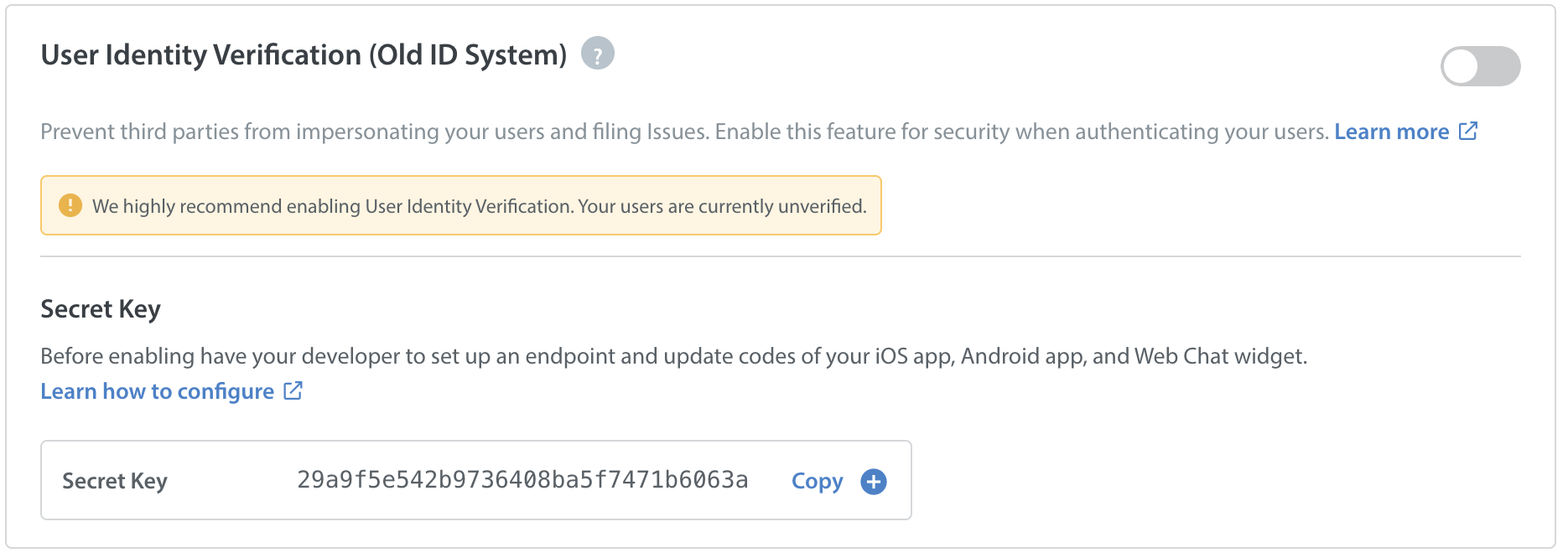Click the bold Secret Key section heading

pyautogui.click(x=101, y=309)
